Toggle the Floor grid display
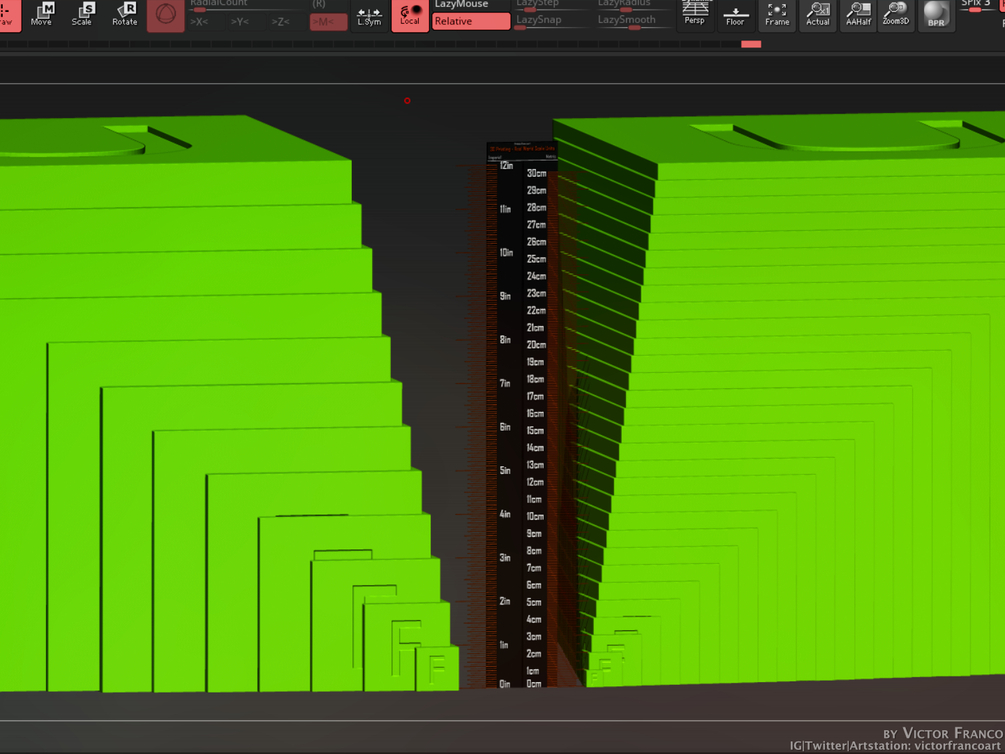 pyautogui.click(x=735, y=15)
